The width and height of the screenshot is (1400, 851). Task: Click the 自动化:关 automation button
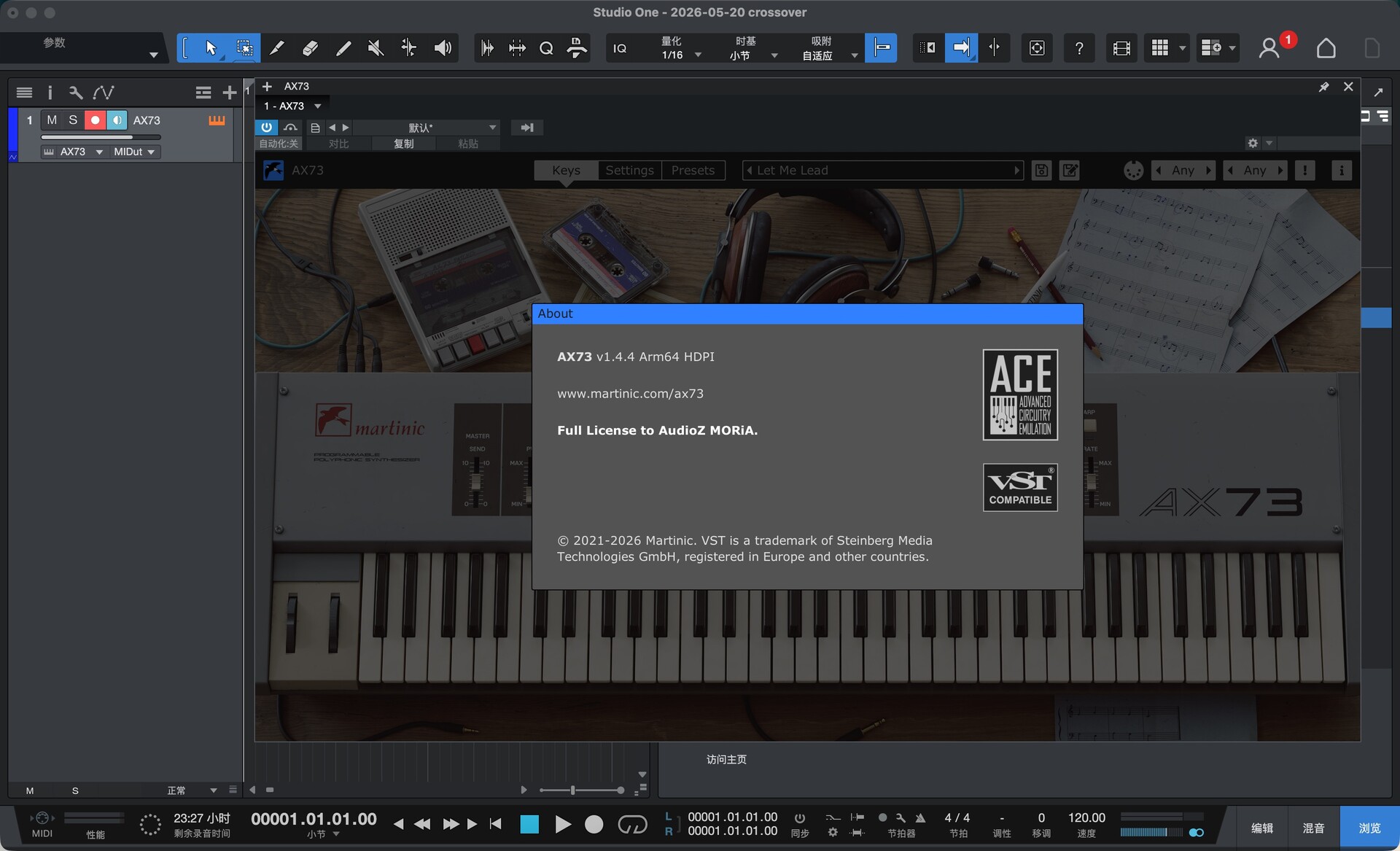(x=279, y=144)
